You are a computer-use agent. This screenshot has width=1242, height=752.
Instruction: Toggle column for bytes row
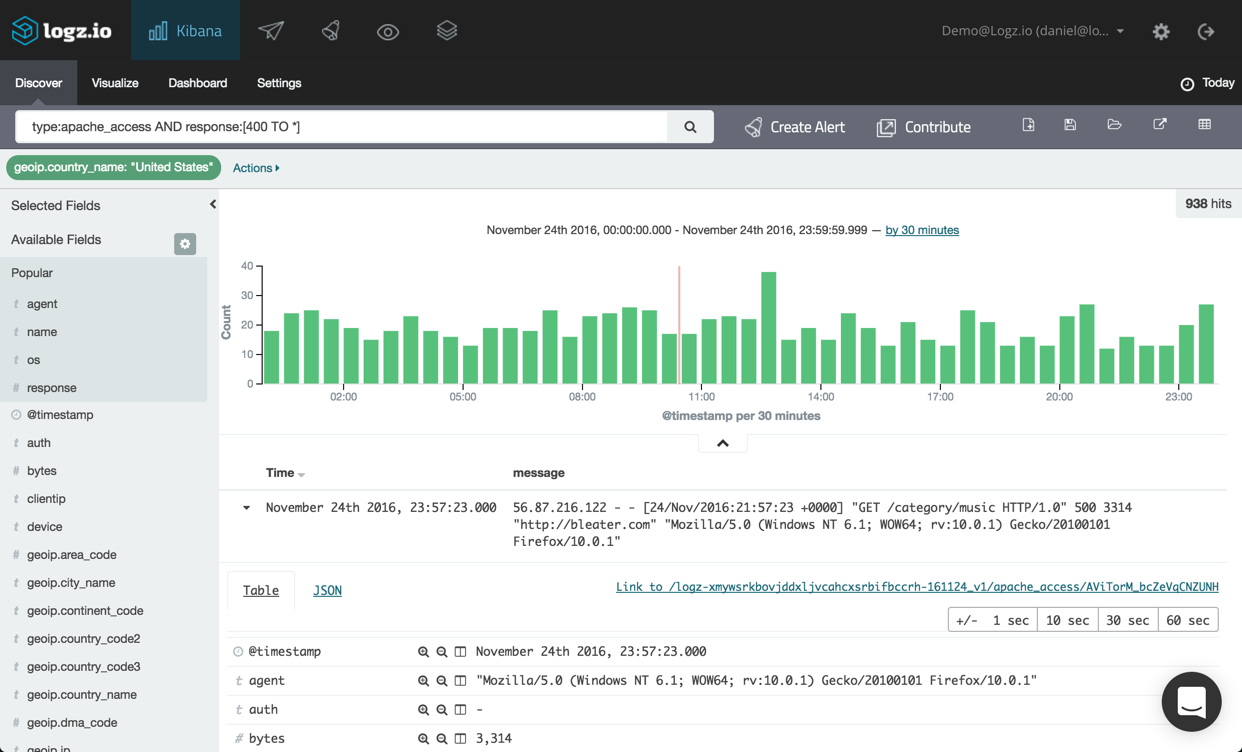(460, 739)
